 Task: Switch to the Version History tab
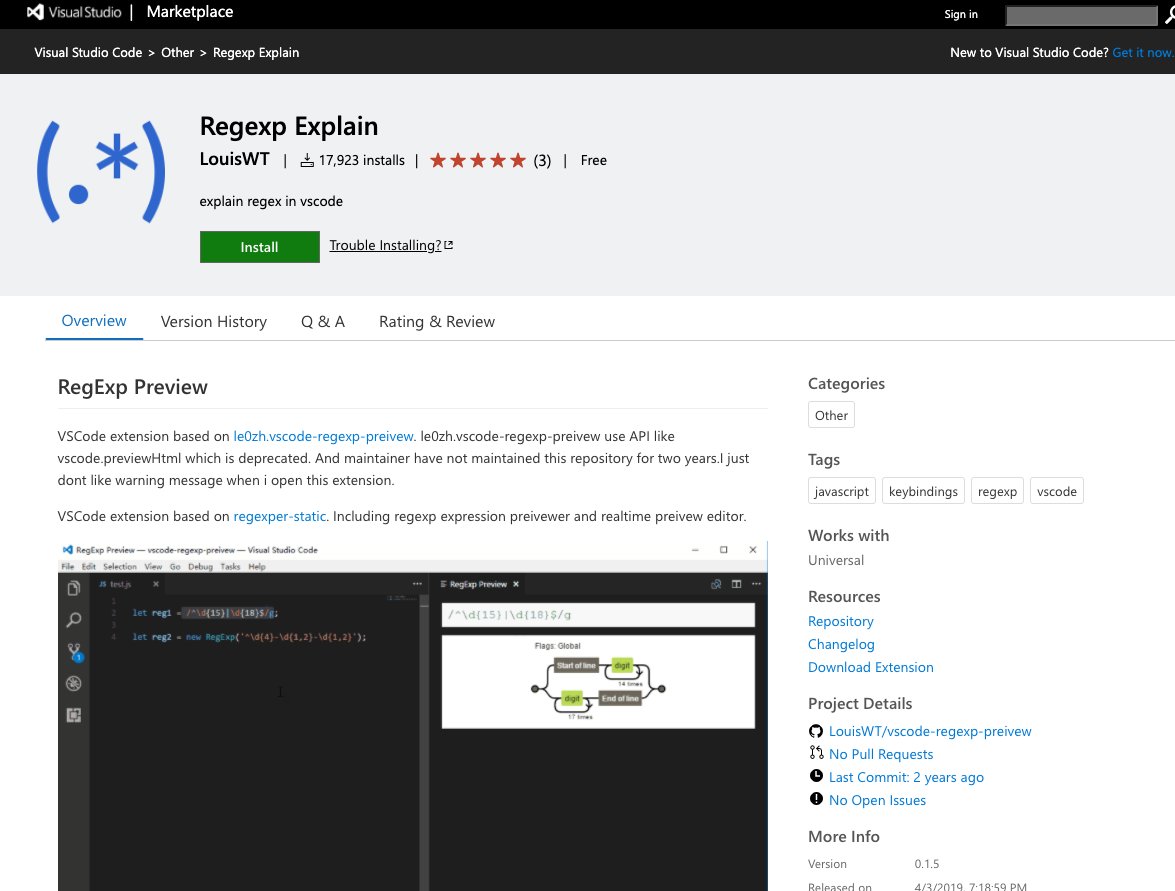coord(213,321)
